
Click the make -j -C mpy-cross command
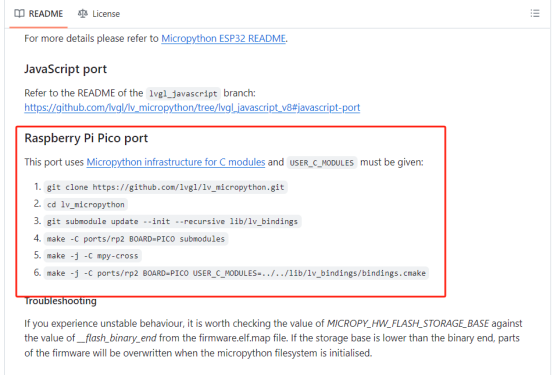pos(93,255)
